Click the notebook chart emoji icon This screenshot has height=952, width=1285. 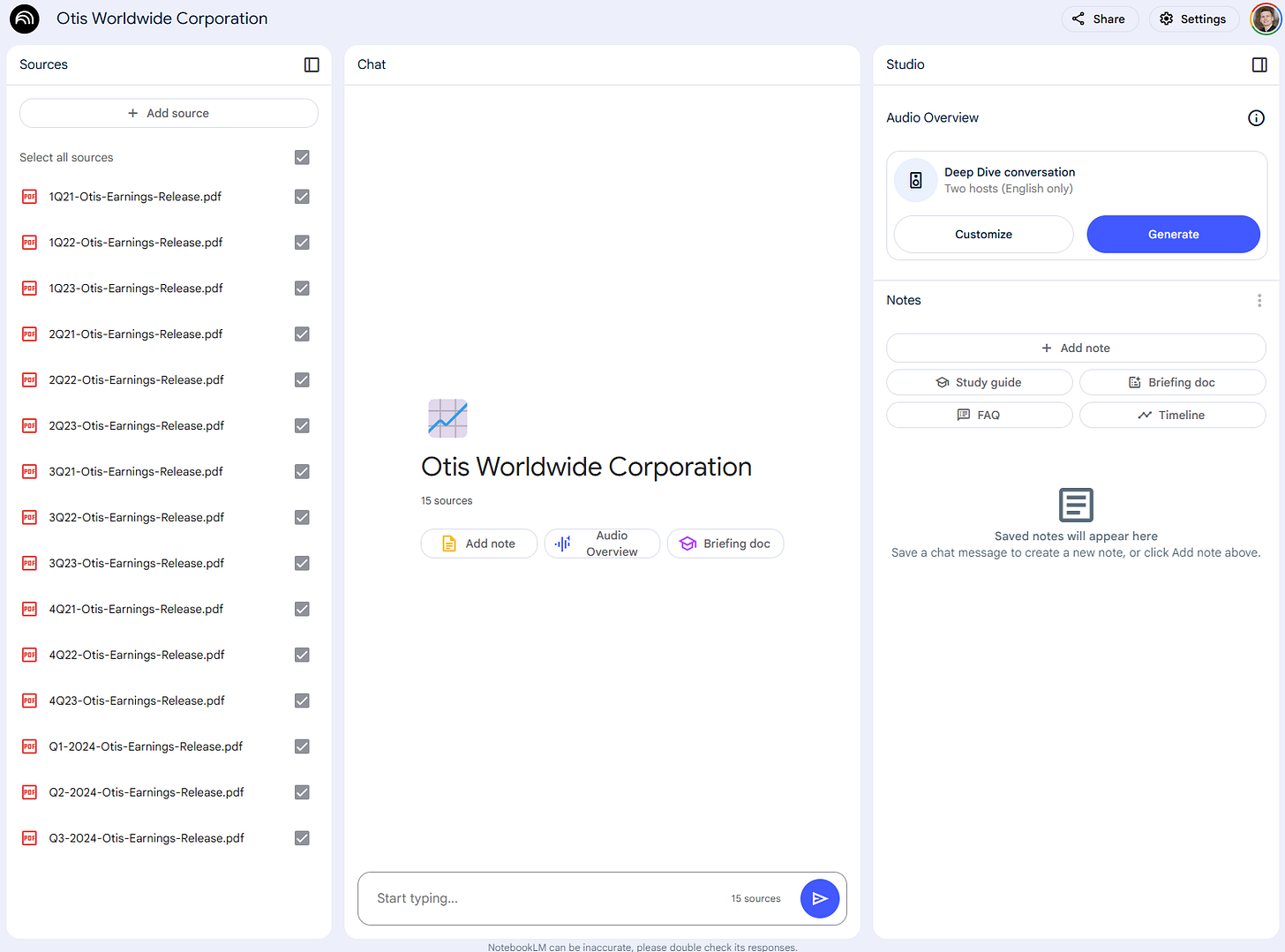pos(447,418)
